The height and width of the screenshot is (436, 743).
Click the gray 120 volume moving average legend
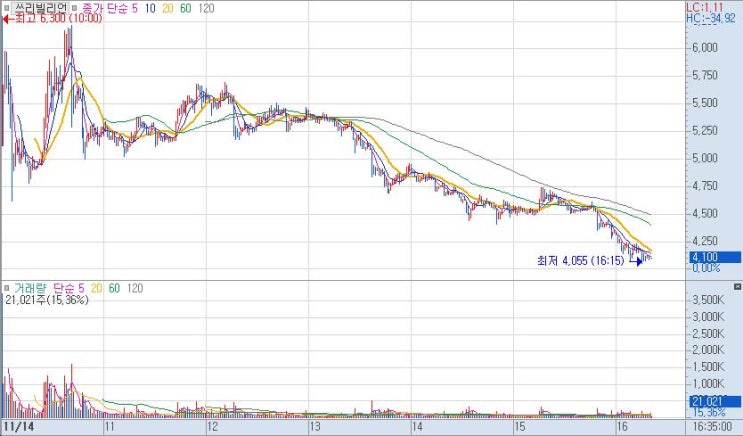click(135, 288)
